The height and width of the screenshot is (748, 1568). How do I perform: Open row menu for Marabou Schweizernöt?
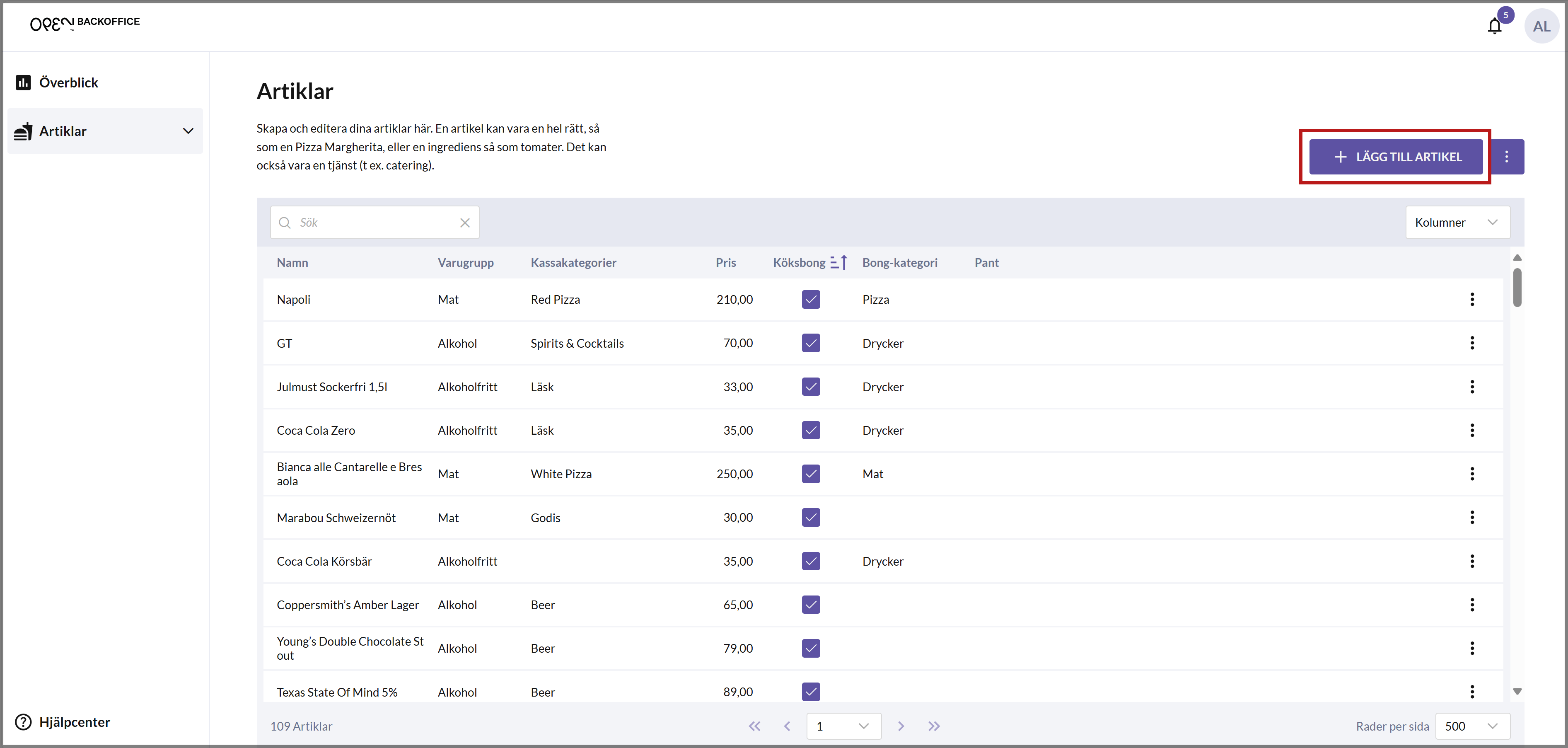(1472, 517)
